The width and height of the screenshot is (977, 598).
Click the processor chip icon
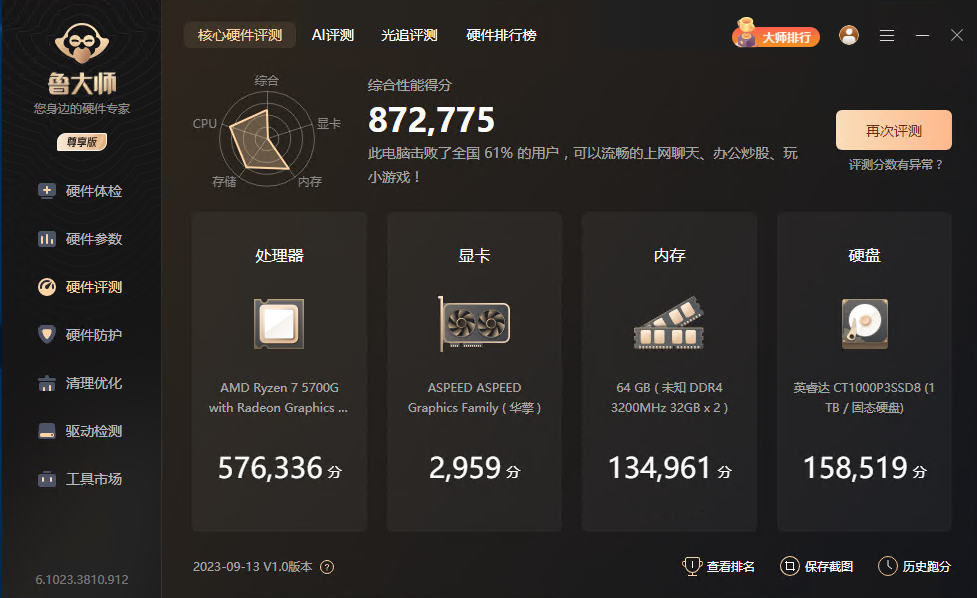coord(279,324)
